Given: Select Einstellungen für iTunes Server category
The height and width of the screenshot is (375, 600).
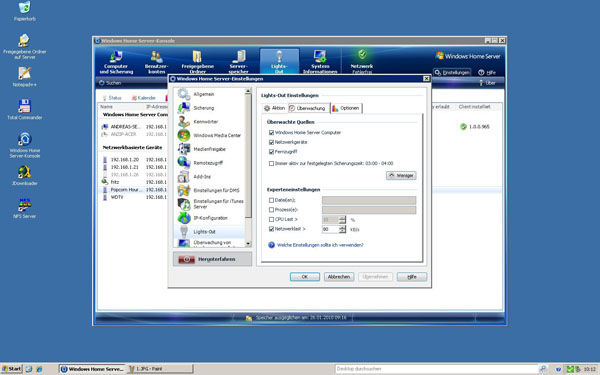Looking at the screenshot, I should [x=209, y=204].
